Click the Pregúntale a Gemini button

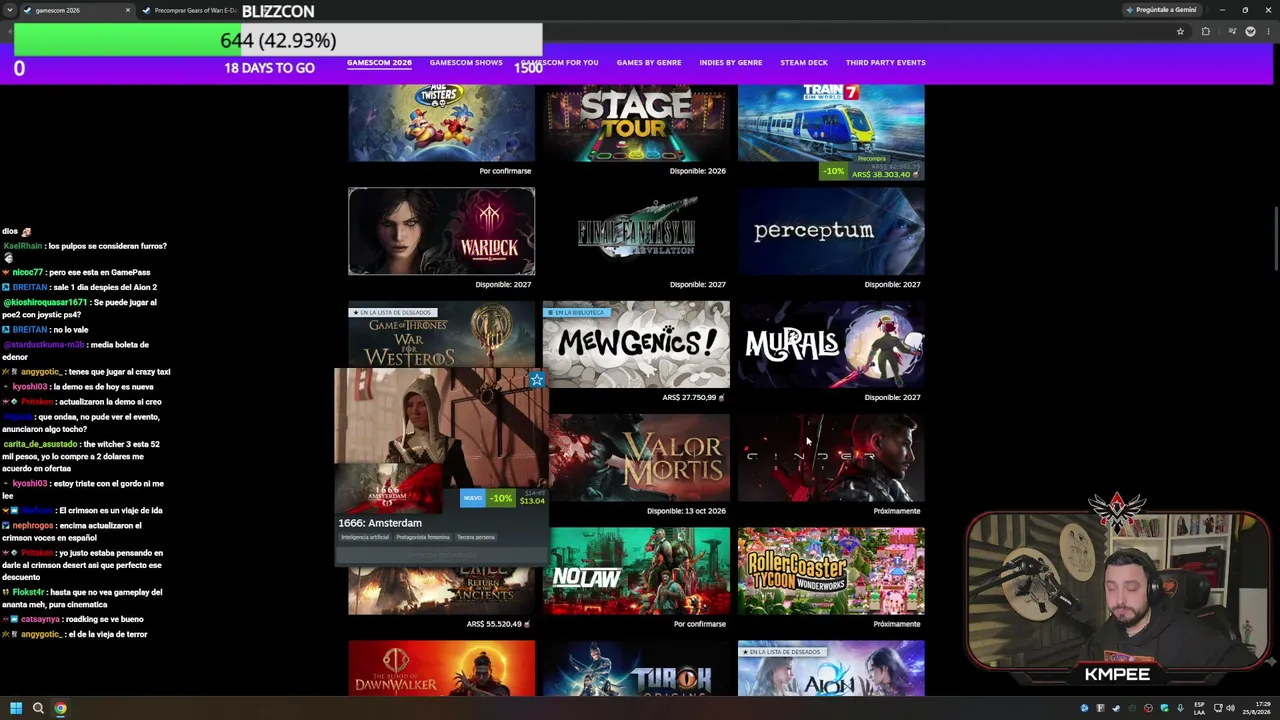(x=1160, y=10)
